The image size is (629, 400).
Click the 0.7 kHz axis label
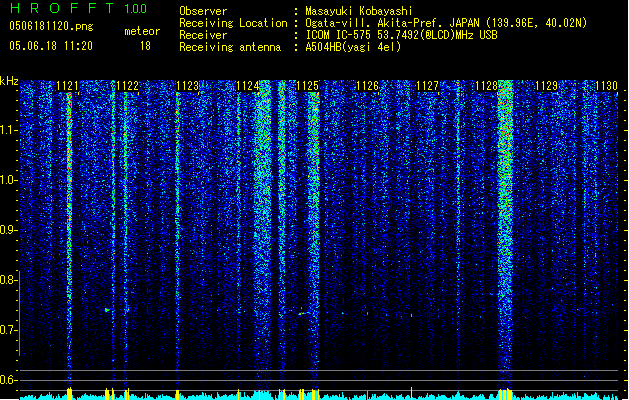pyautogui.click(x=8, y=330)
